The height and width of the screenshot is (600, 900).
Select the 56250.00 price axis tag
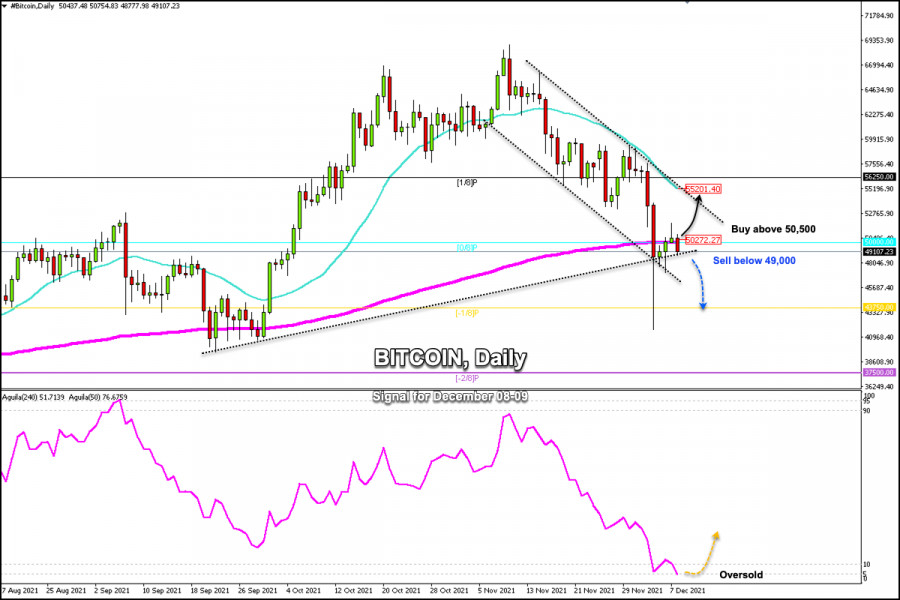[879, 177]
